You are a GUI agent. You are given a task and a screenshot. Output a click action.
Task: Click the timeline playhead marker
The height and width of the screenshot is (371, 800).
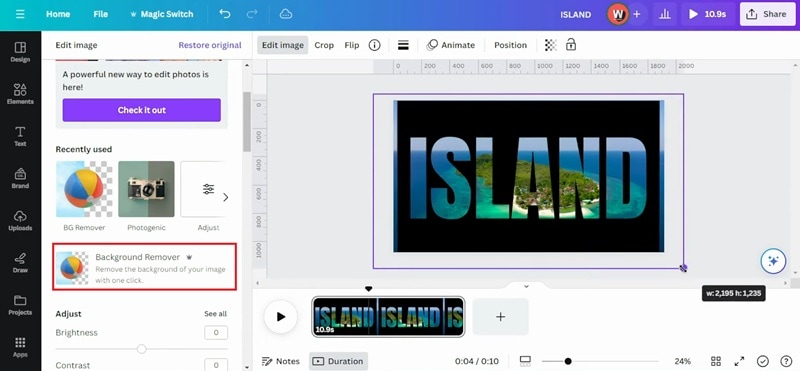click(x=369, y=289)
